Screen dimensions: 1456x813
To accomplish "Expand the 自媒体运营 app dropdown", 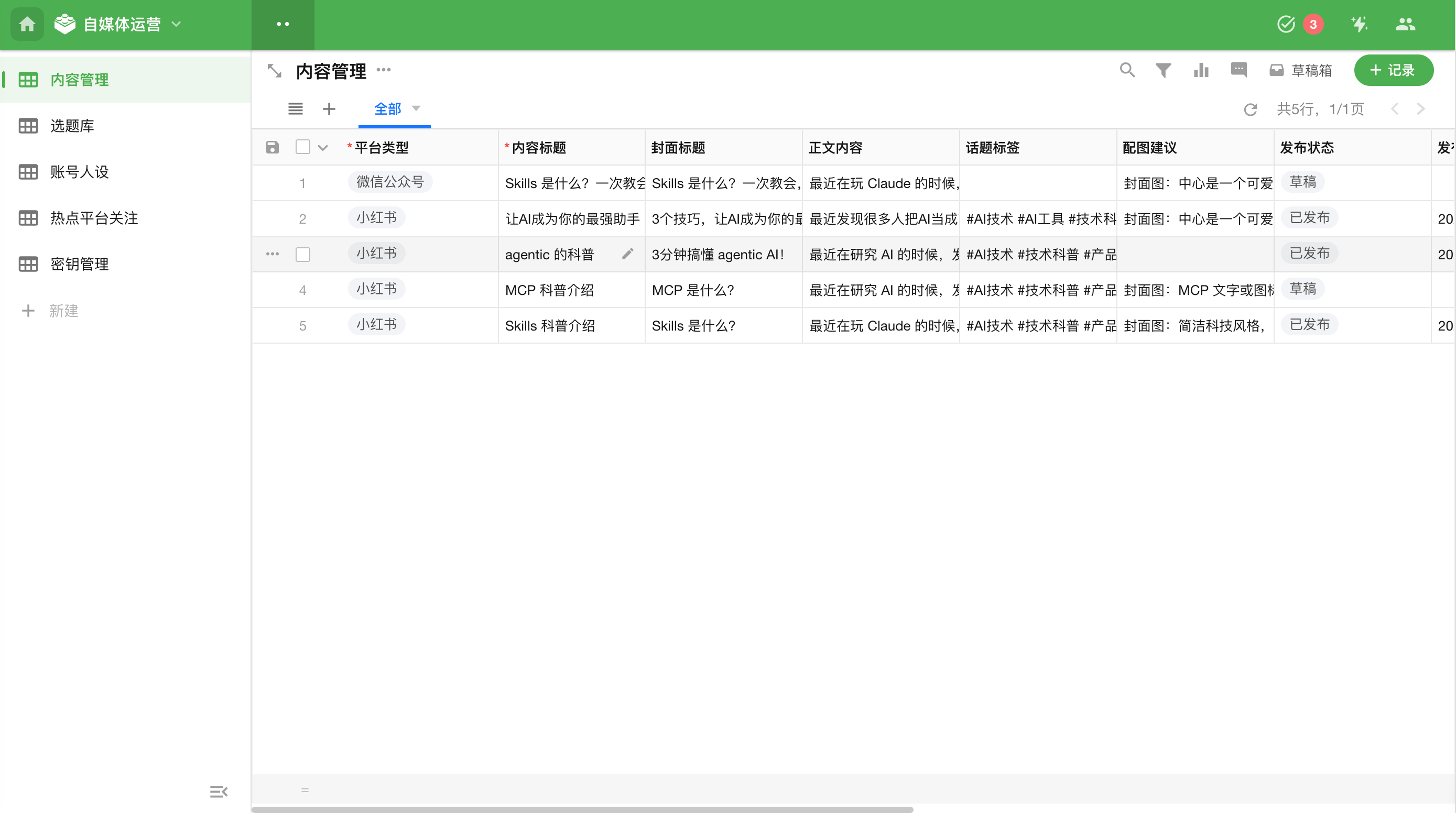I will 176,24.
